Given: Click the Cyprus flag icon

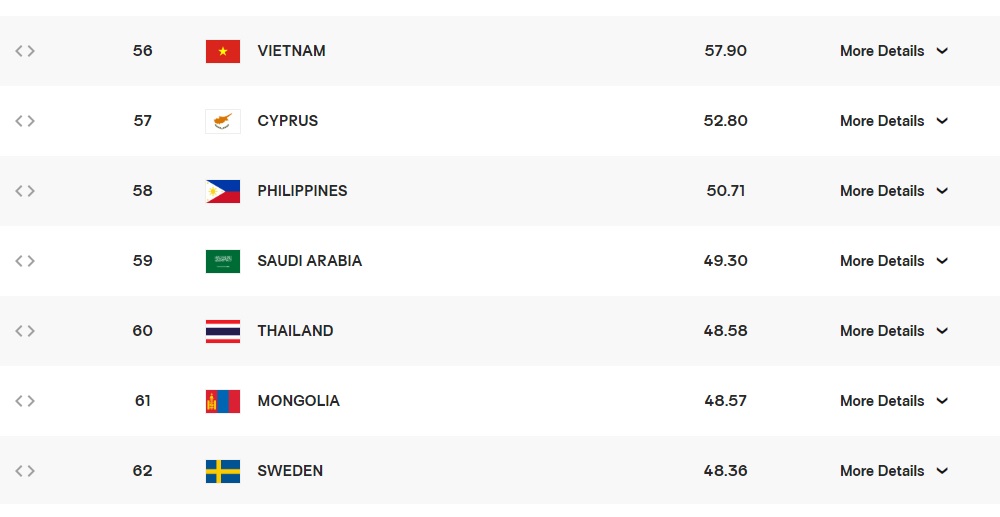Looking at the screenshot, I should [223, 121].
